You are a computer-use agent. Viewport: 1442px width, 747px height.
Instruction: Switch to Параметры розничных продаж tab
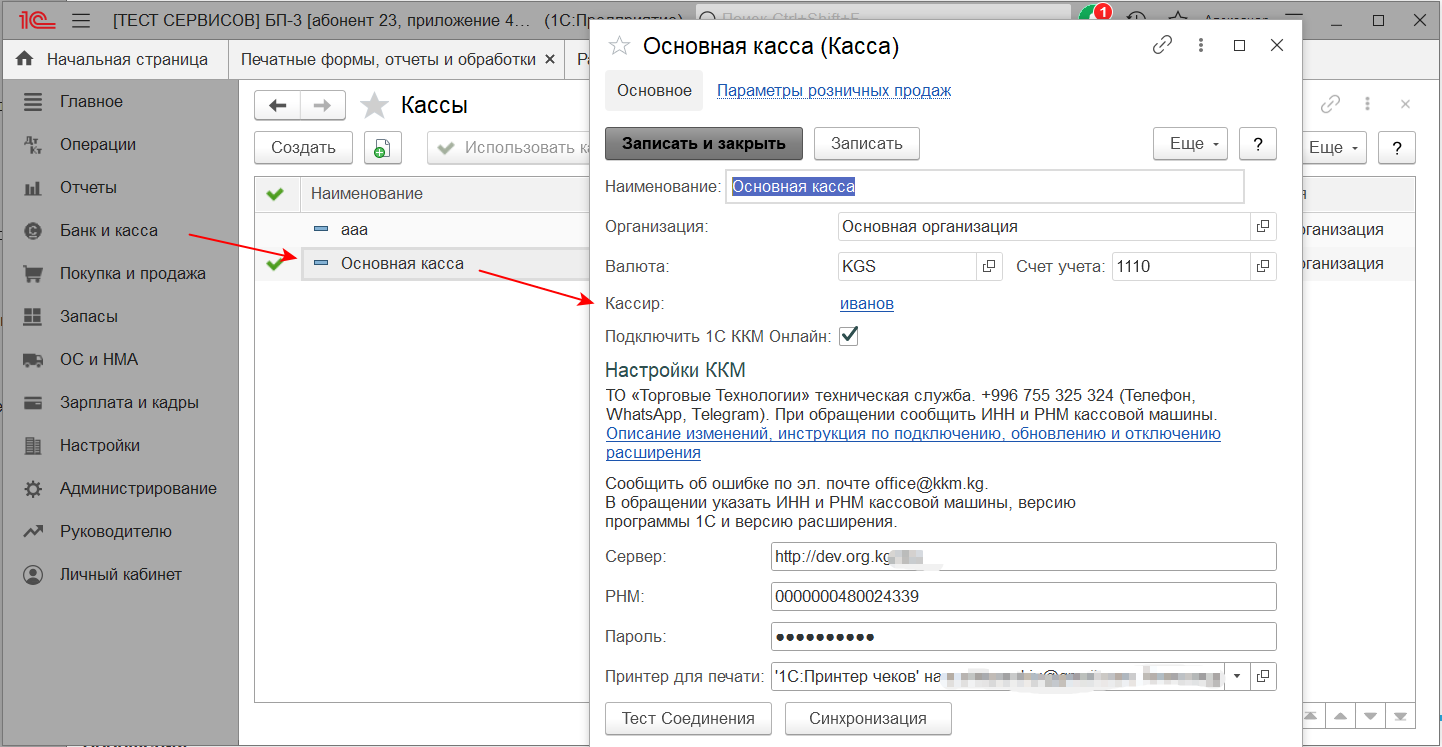click(x=833, y=90)
